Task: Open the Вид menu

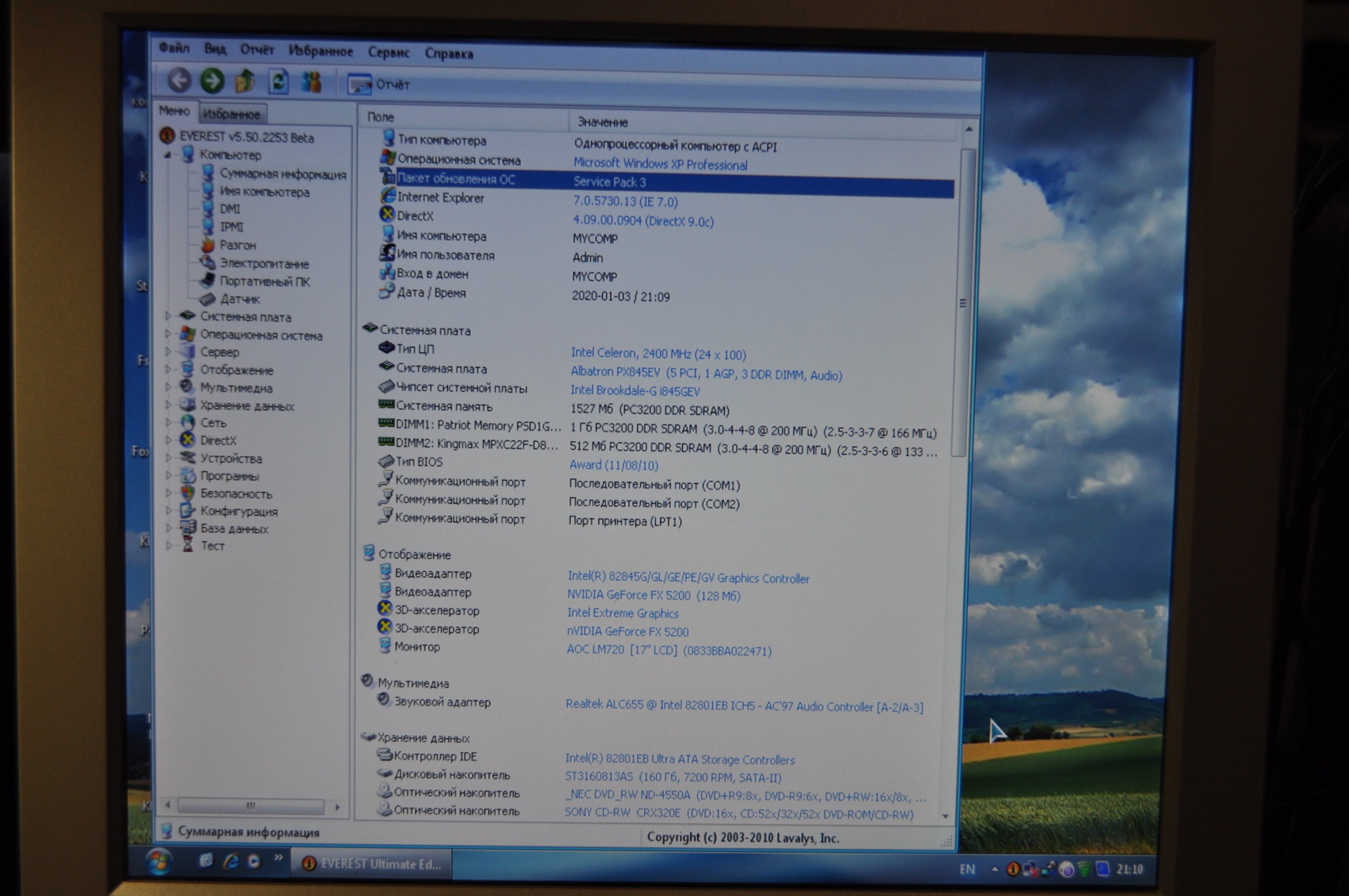Action: coord(215,49)
